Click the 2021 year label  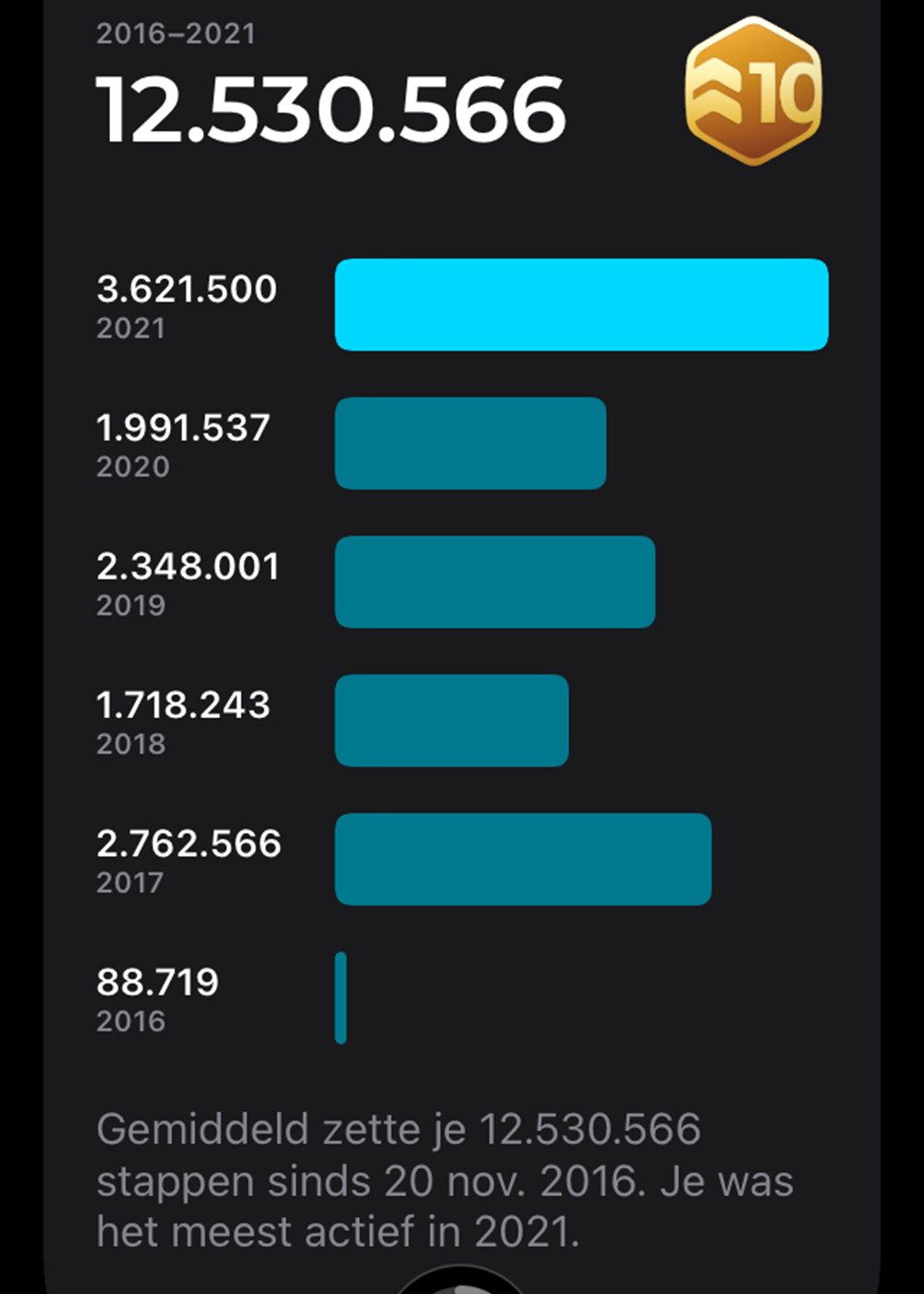pos(130,328)
